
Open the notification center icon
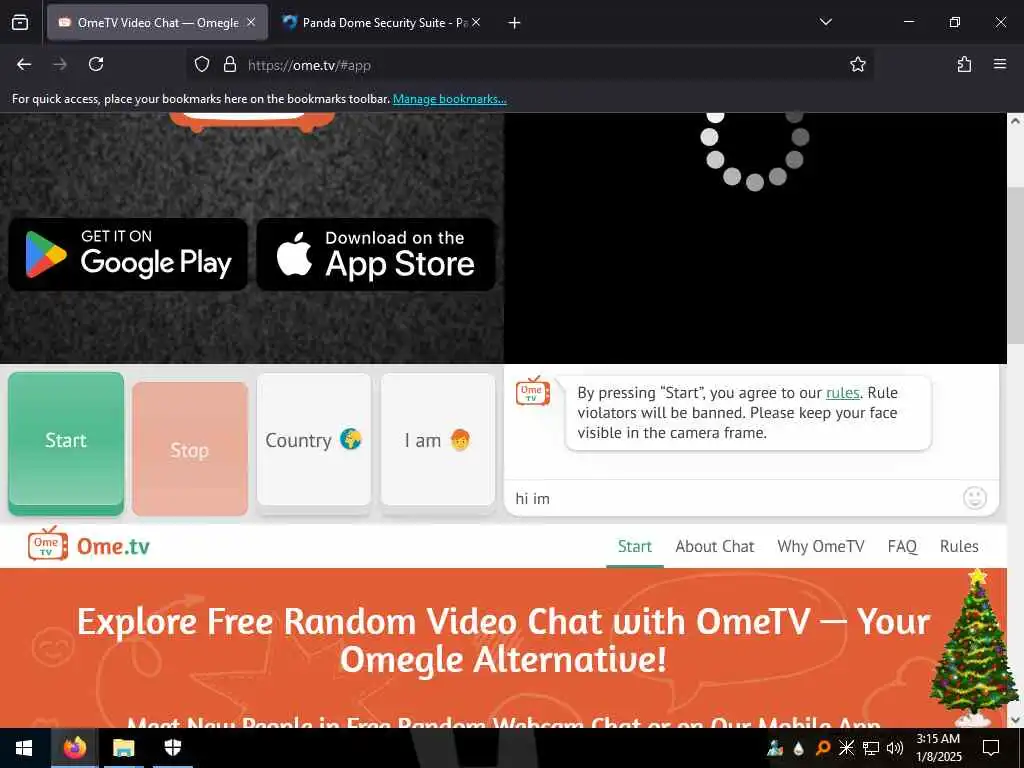[x=991, y=748]
